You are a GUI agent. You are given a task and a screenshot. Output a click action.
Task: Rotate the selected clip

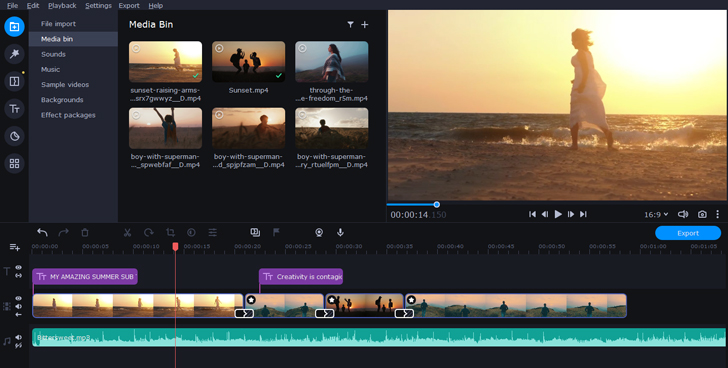tap(149, 232)
